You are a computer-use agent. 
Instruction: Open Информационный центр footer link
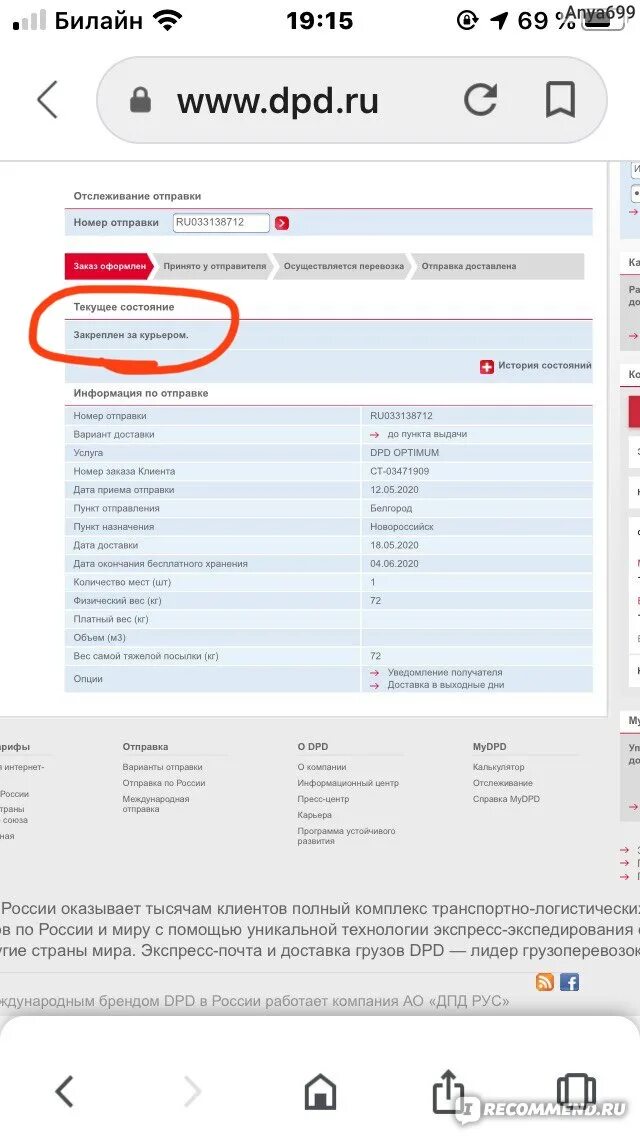click(348, 782)
